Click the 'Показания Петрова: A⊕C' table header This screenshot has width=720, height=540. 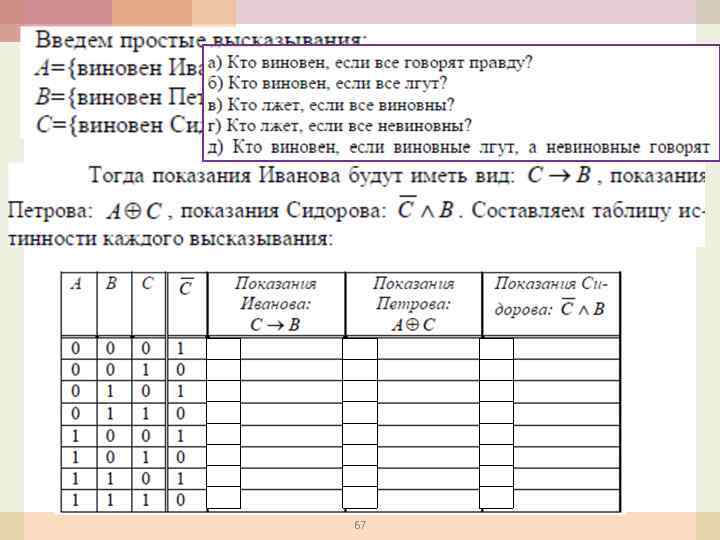tap(413, 304)
